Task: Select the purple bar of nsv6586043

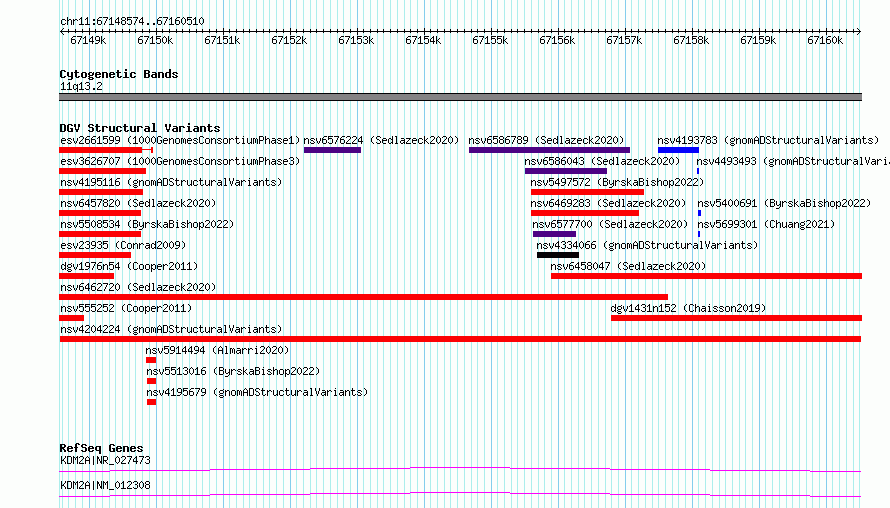Action: [566, 171]
